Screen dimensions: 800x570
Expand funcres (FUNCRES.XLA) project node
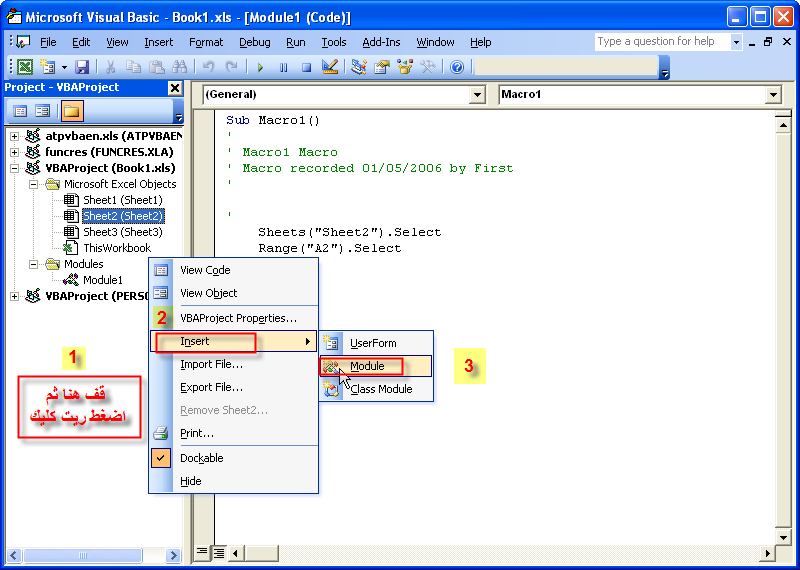[14, 152]
